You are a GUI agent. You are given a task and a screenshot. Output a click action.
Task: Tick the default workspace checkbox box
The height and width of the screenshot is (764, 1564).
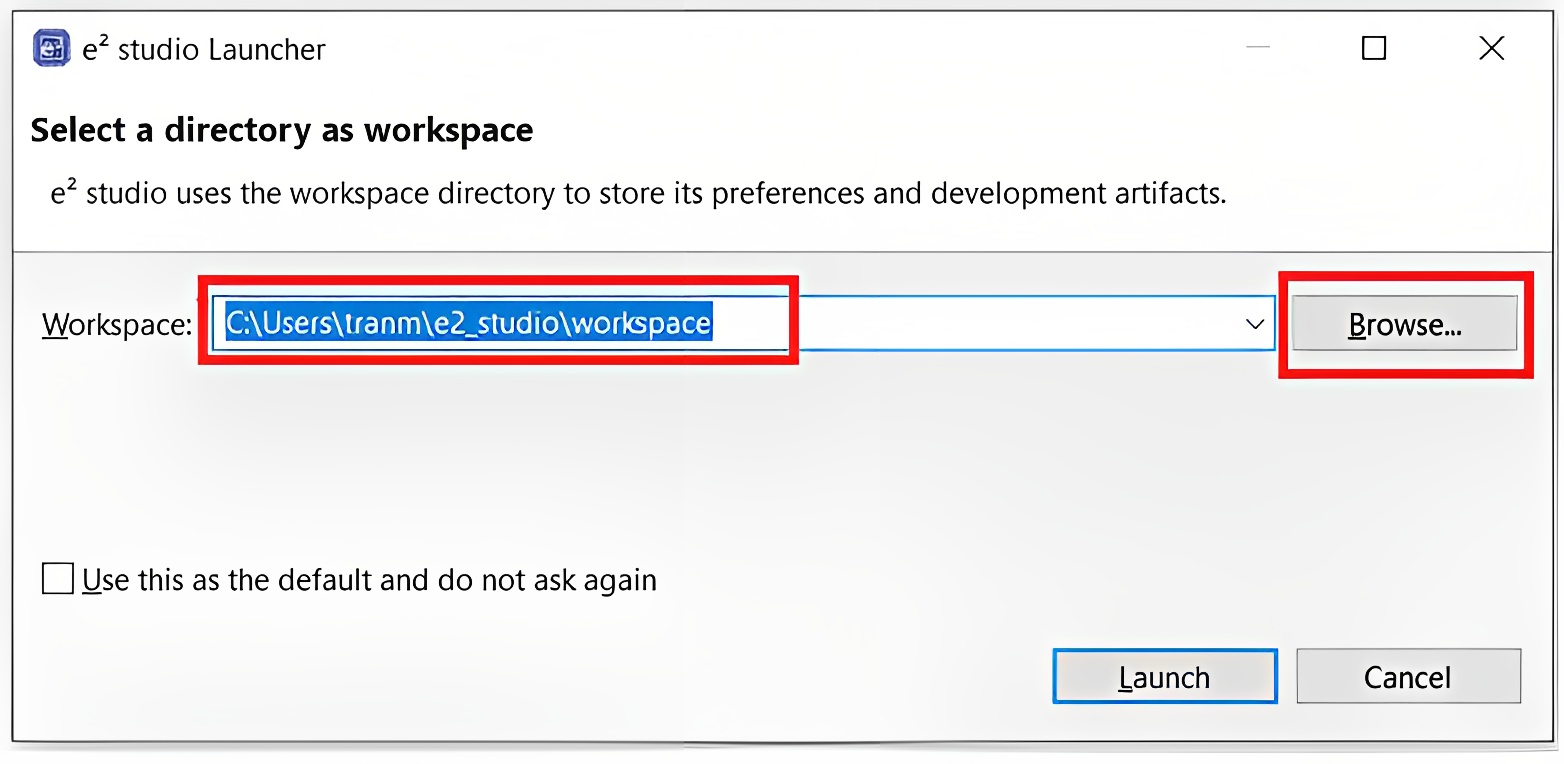click(x=58, y=579)
